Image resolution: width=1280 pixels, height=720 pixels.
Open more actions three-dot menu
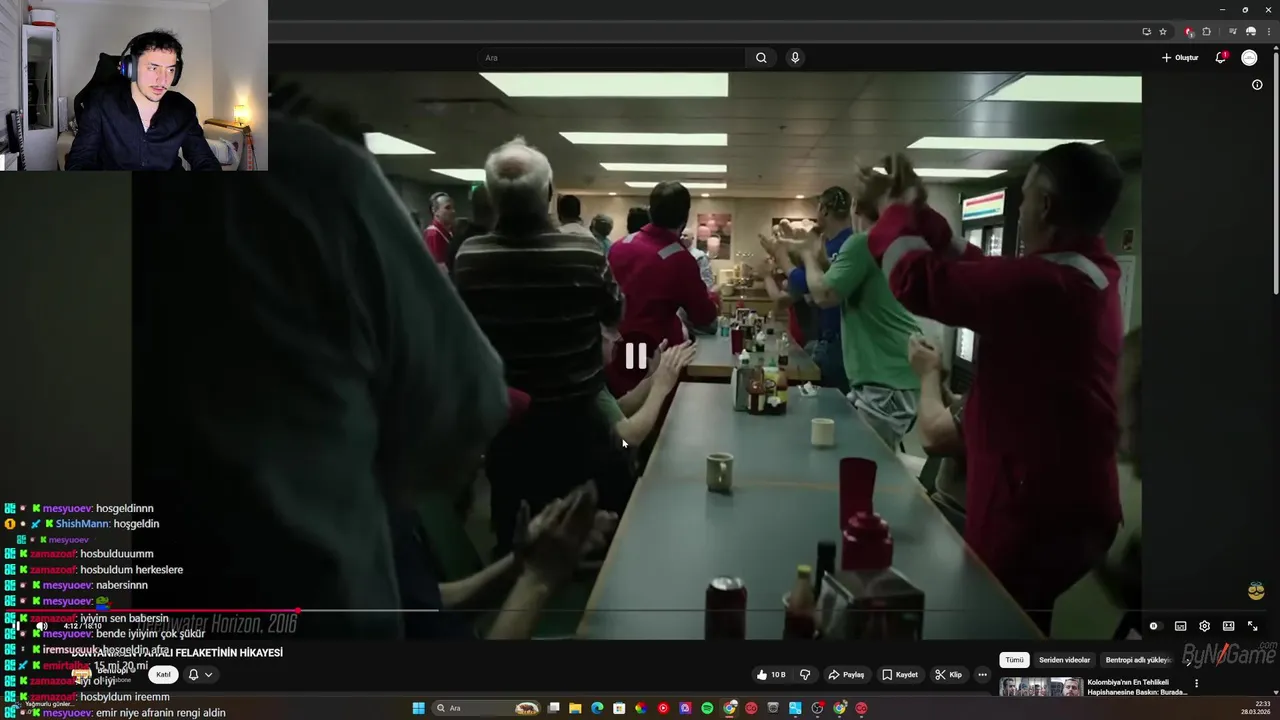(x=982, y=675)
